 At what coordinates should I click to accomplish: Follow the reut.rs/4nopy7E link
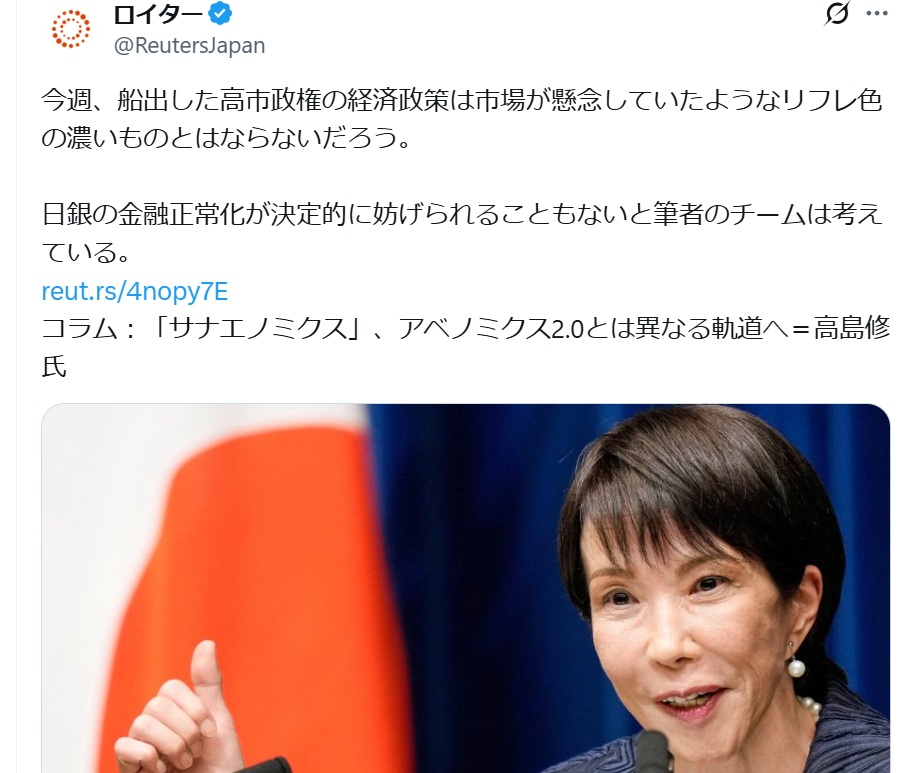click(135, 291)
